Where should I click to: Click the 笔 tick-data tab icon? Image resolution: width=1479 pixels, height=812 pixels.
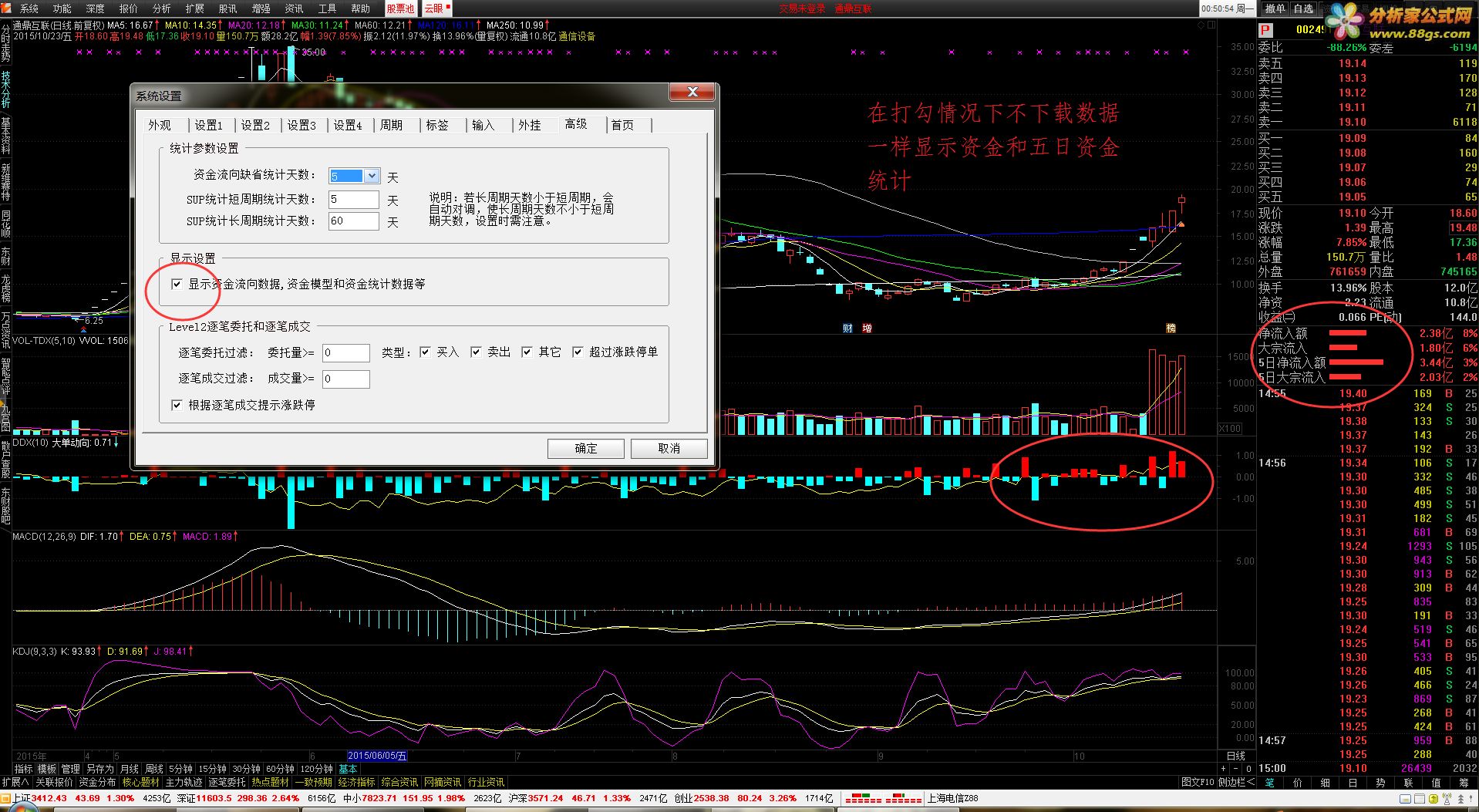(x=1269, y=783)
